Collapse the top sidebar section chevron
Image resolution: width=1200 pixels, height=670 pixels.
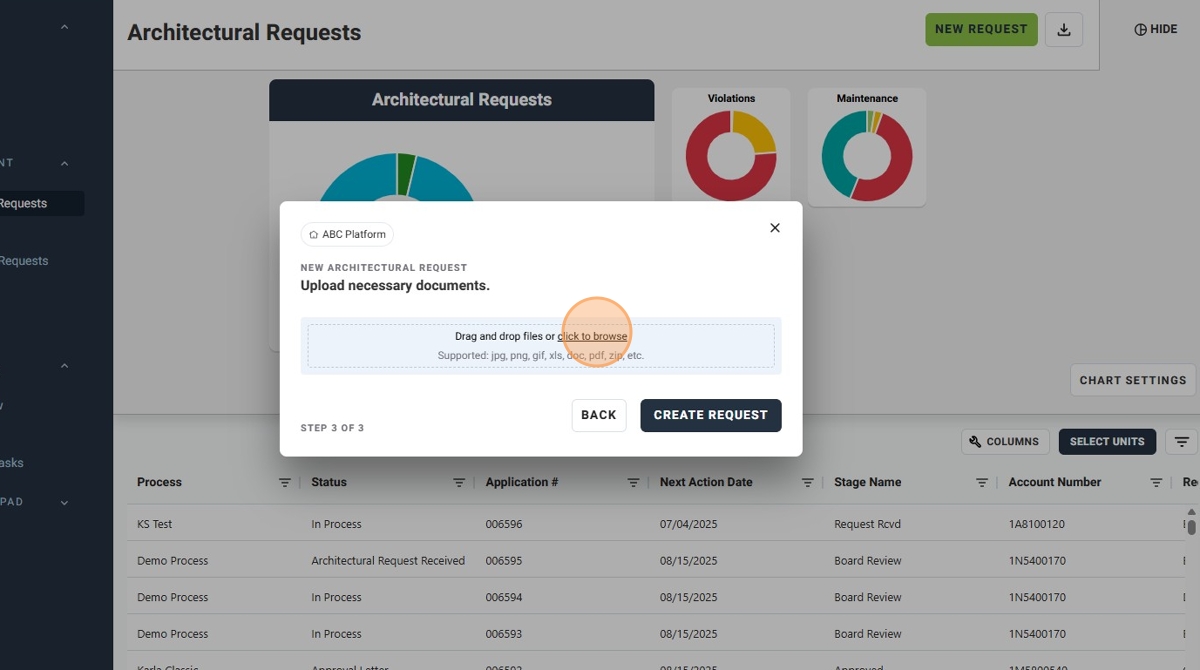[64, 28]
